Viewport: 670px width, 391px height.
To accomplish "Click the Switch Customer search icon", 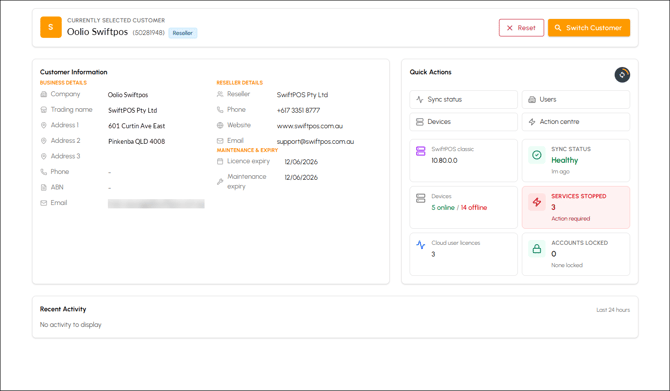I will (558, 28).
